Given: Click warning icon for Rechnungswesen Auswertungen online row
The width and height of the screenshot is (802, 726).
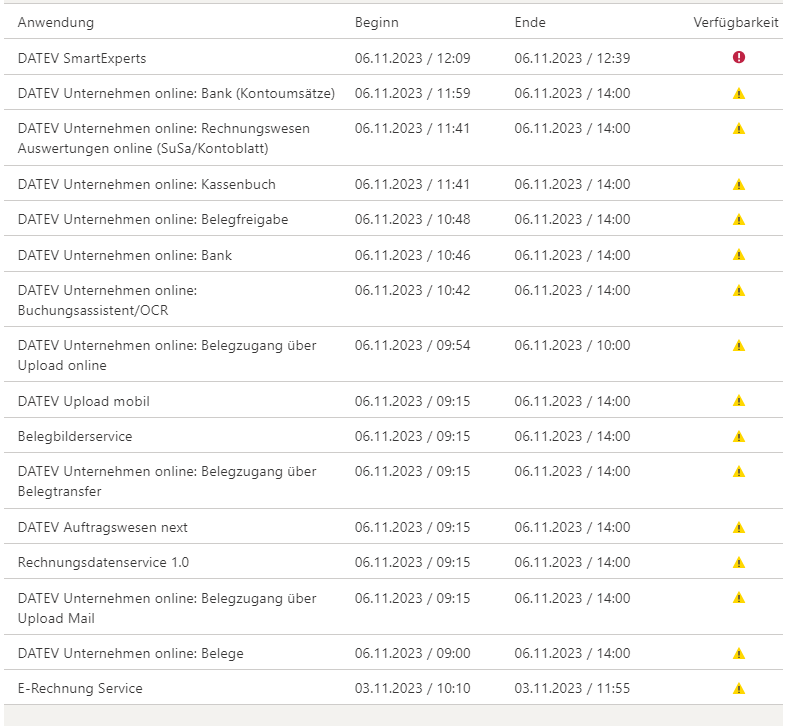Looking at the screenshot, I should (x=739, y=128).
